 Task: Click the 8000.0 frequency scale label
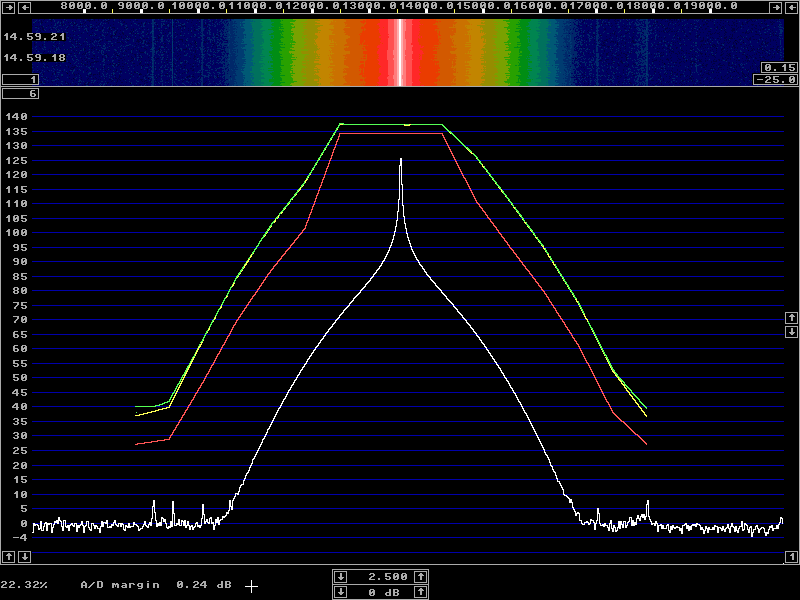84,6
